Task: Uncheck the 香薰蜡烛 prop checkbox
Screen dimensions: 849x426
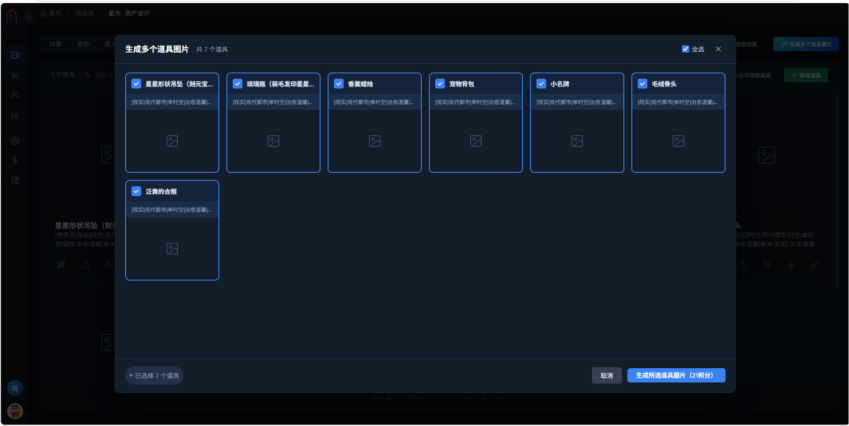Action: tap(338, 84)
